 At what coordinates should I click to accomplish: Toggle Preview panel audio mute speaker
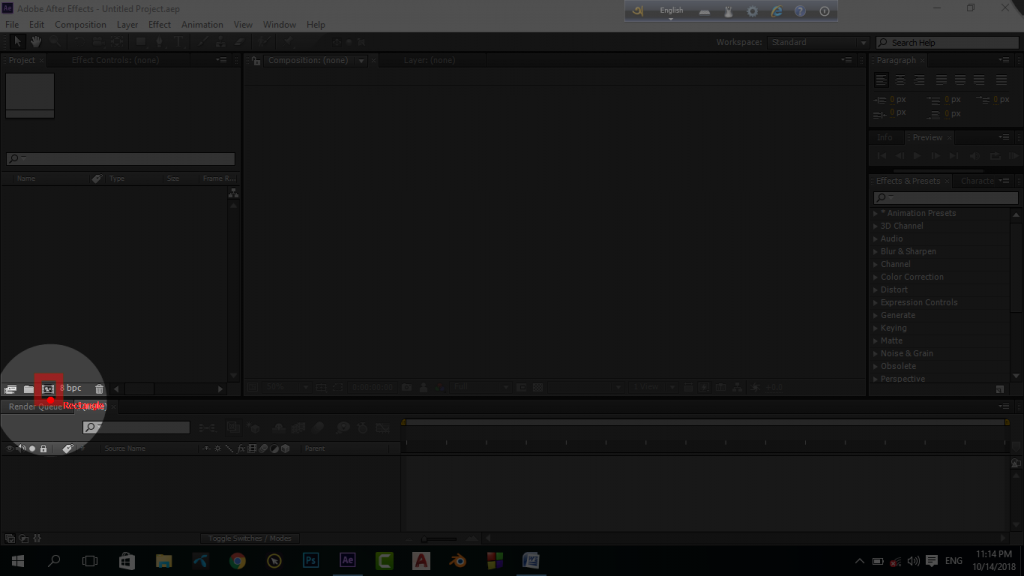[974, 156]
